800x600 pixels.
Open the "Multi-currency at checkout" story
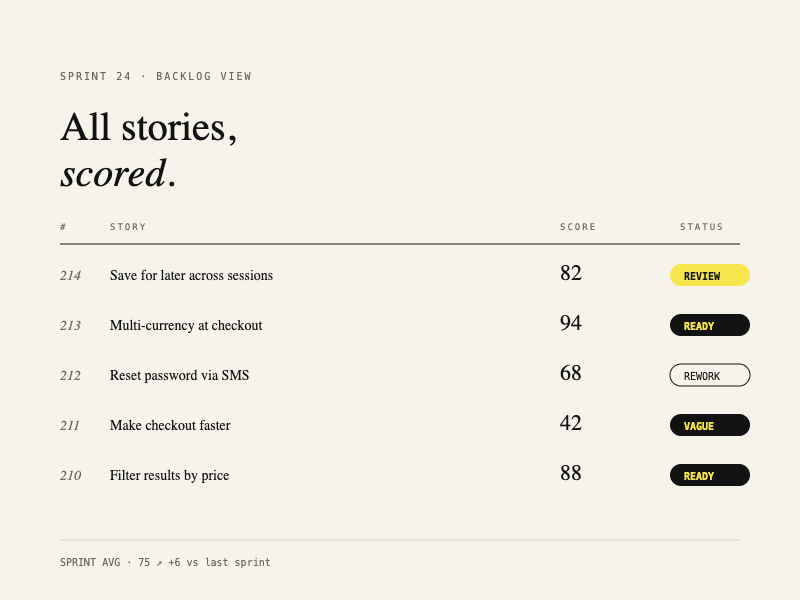point(186,325)
